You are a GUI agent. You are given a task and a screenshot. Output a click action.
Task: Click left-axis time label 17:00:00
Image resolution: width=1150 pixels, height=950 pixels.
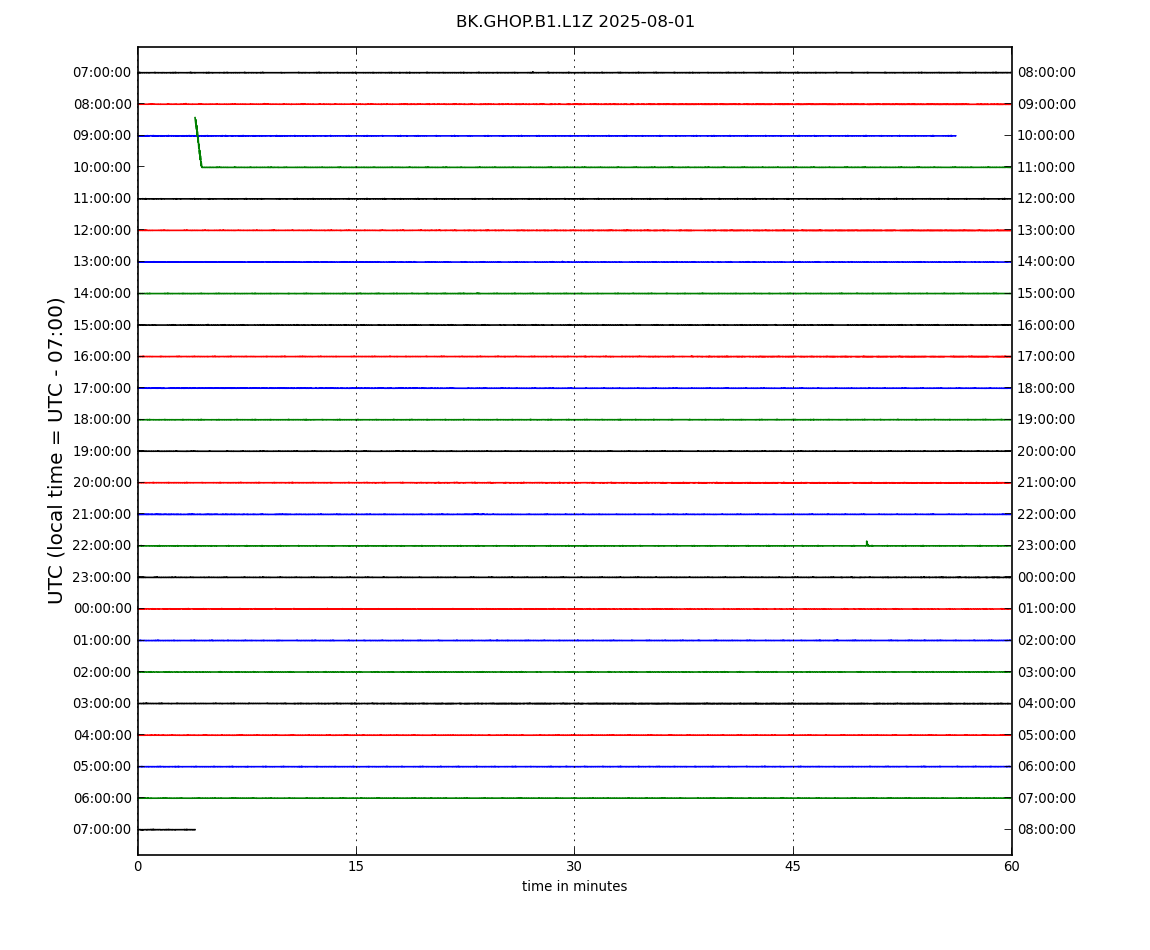point(103,388)
